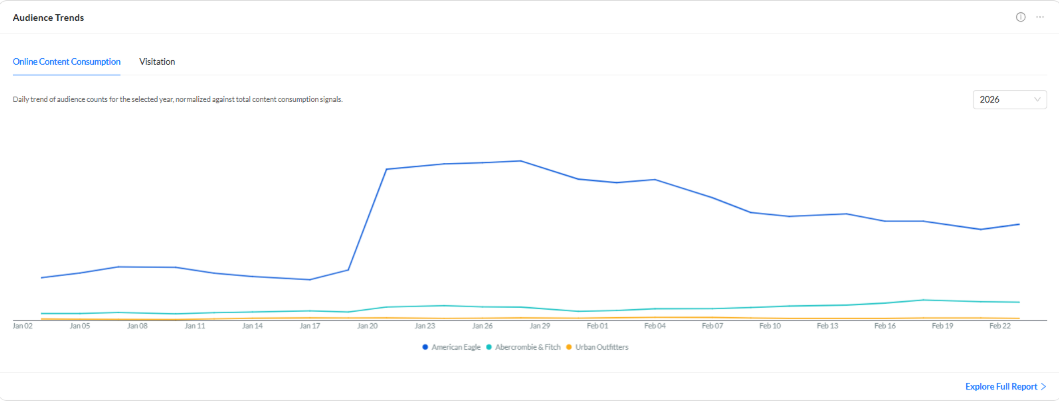Open the more options ellipsis menu
Image resolution: width=1059 pixels, height=401 pixels.
1040,17
